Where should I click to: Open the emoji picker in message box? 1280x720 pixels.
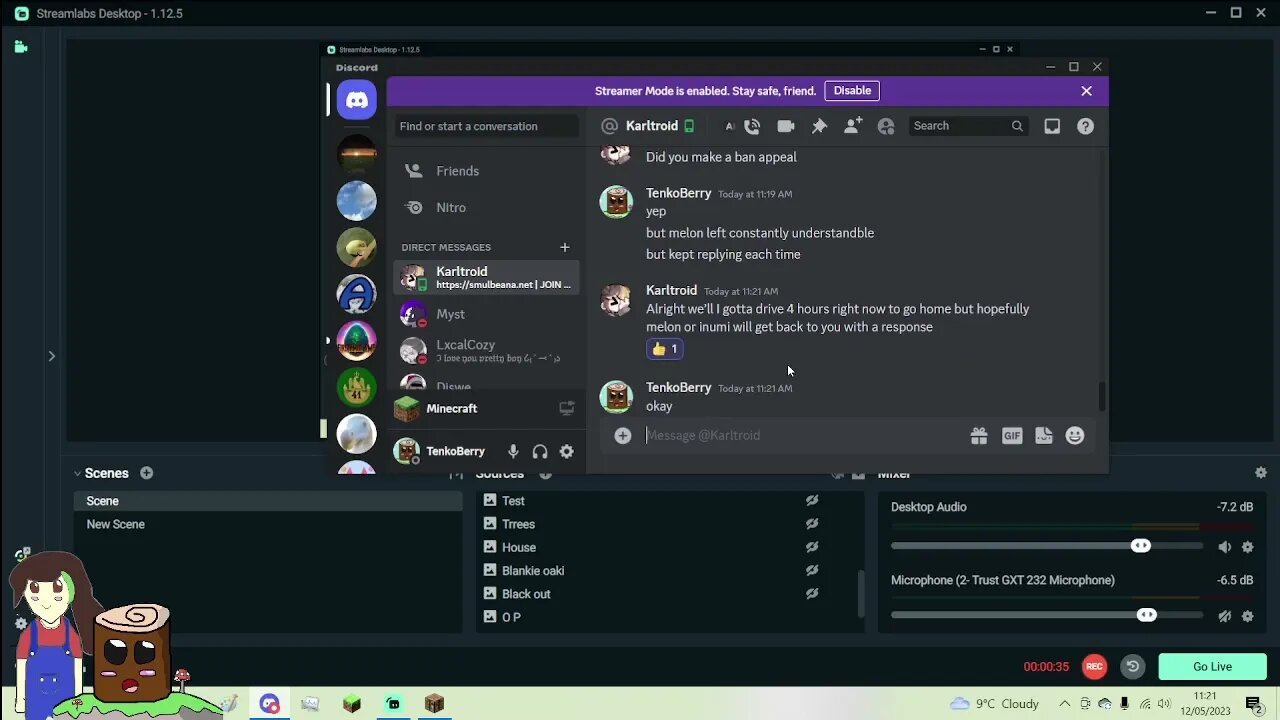pos(1075,435)
